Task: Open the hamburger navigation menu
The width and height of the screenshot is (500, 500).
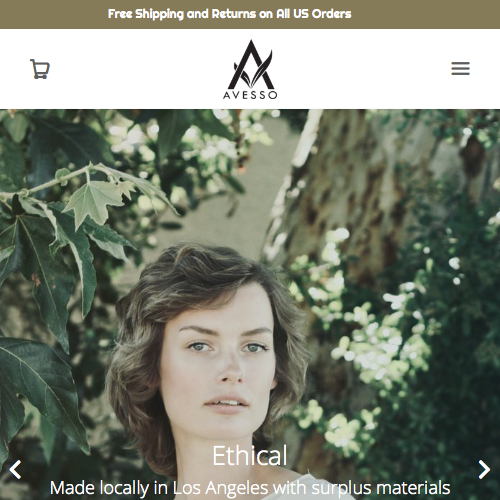Action: [x=460, y=68]
